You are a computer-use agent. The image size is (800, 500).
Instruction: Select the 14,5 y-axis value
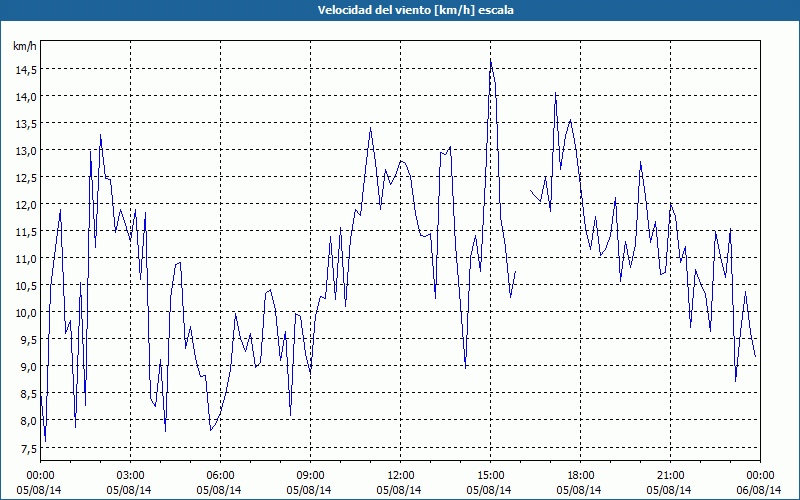[26, 70]
